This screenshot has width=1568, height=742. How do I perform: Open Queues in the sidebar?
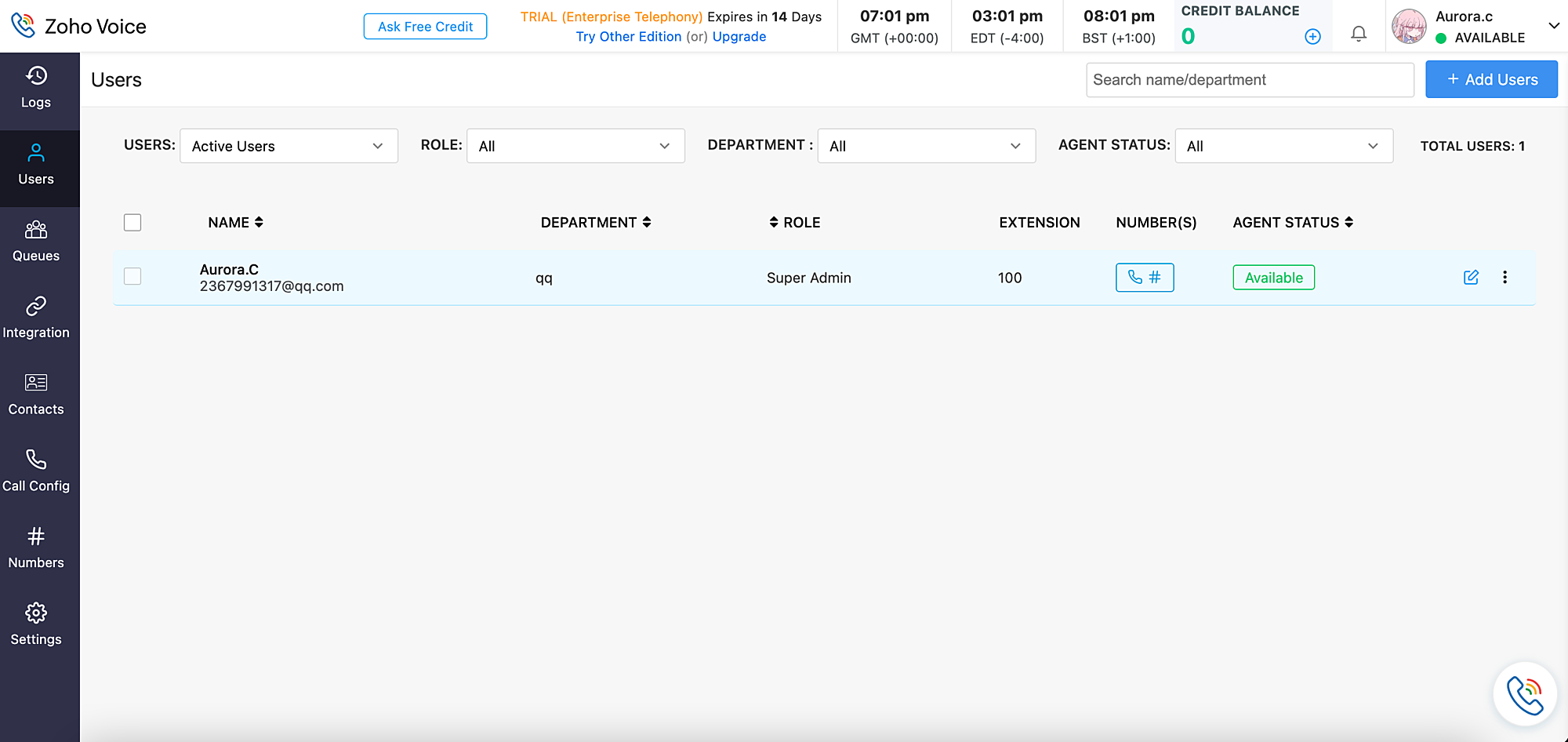coord(36,242)
